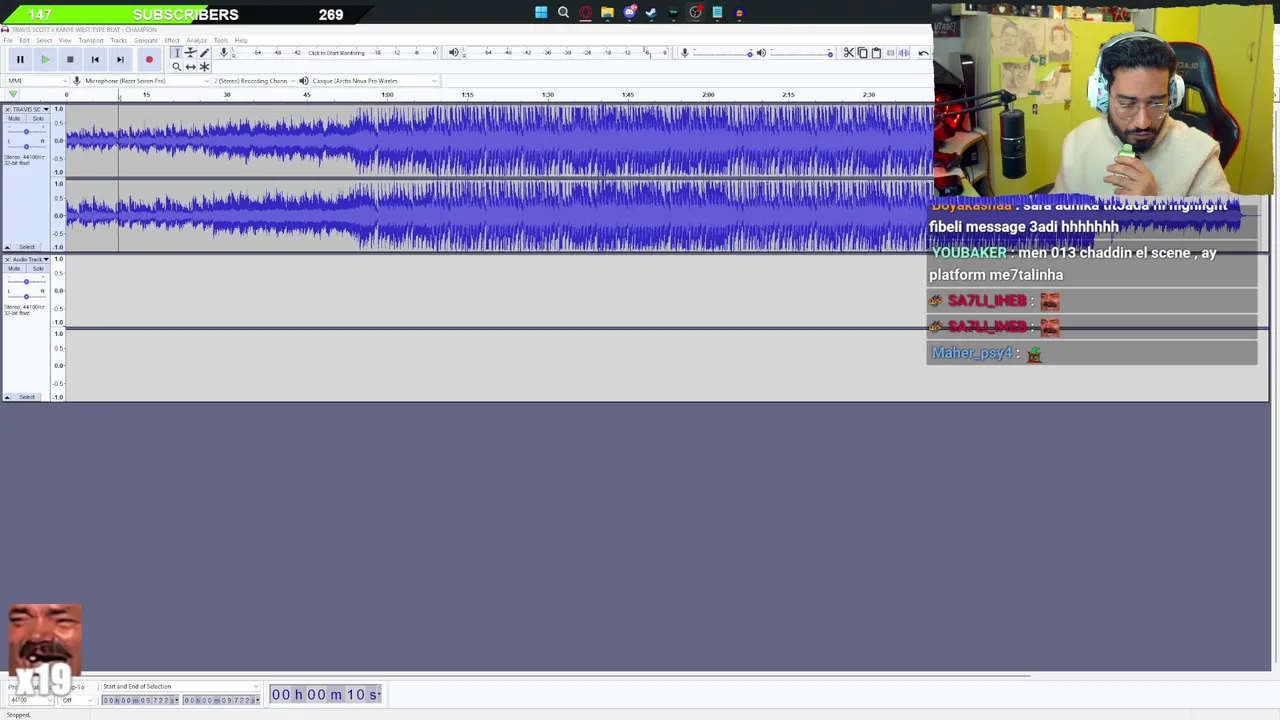Open the Select menu
1280x720 pixels.
pos(44,40)
